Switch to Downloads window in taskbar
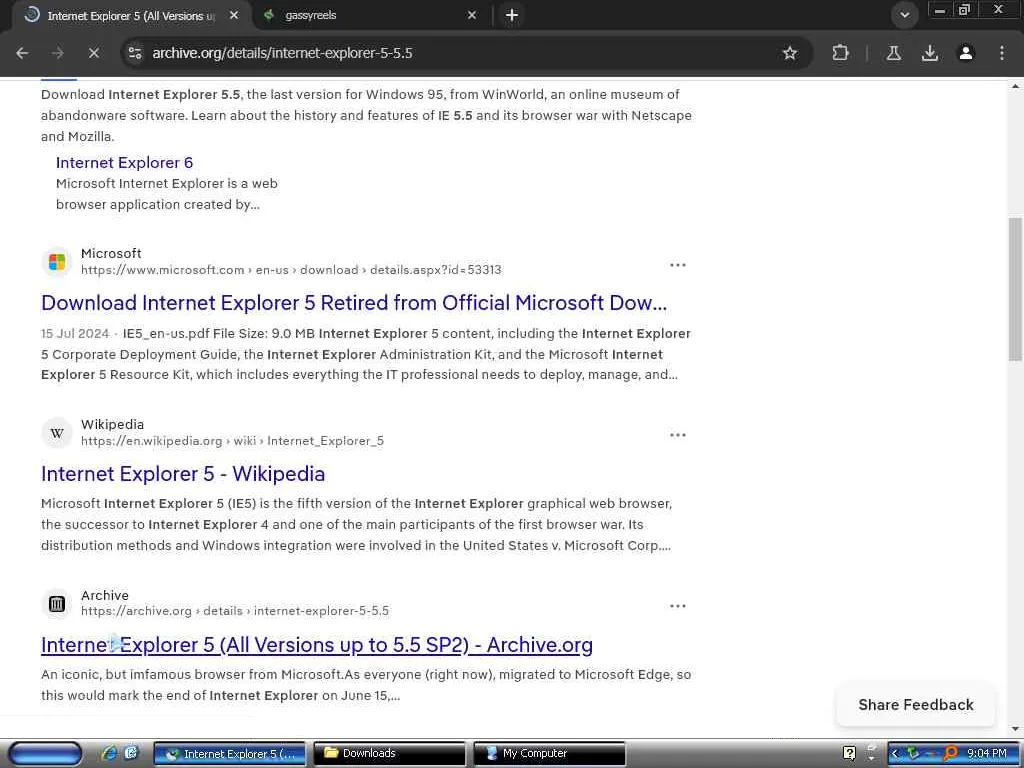The image size is (1024, 768). (x=389, y=754)
